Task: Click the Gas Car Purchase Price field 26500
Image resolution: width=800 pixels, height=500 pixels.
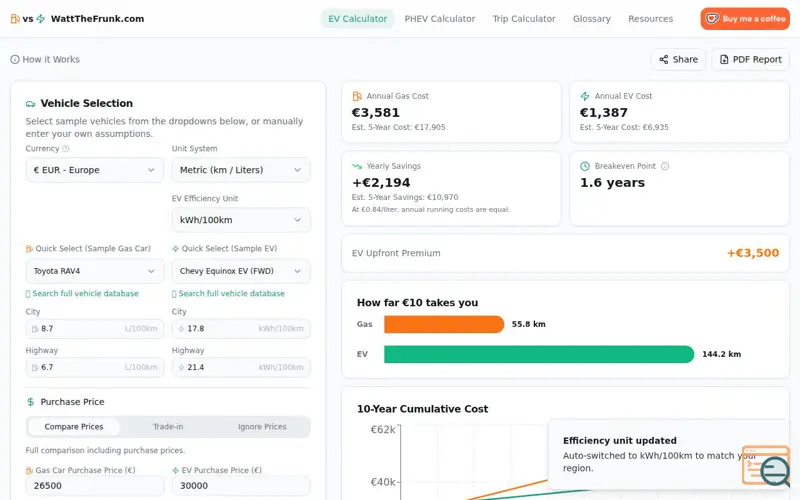Action: (x=94, y=486)
